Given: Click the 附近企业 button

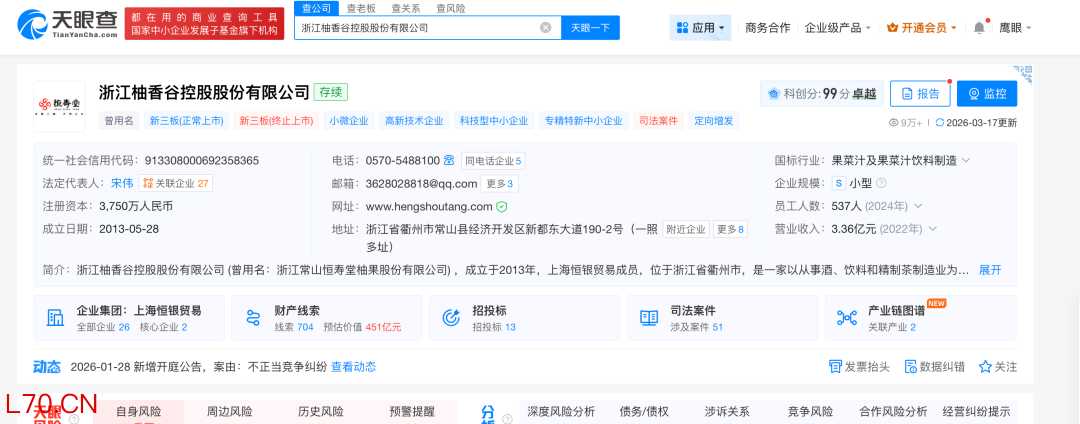Looking at the screenshot, I should (x=685, y=229).
